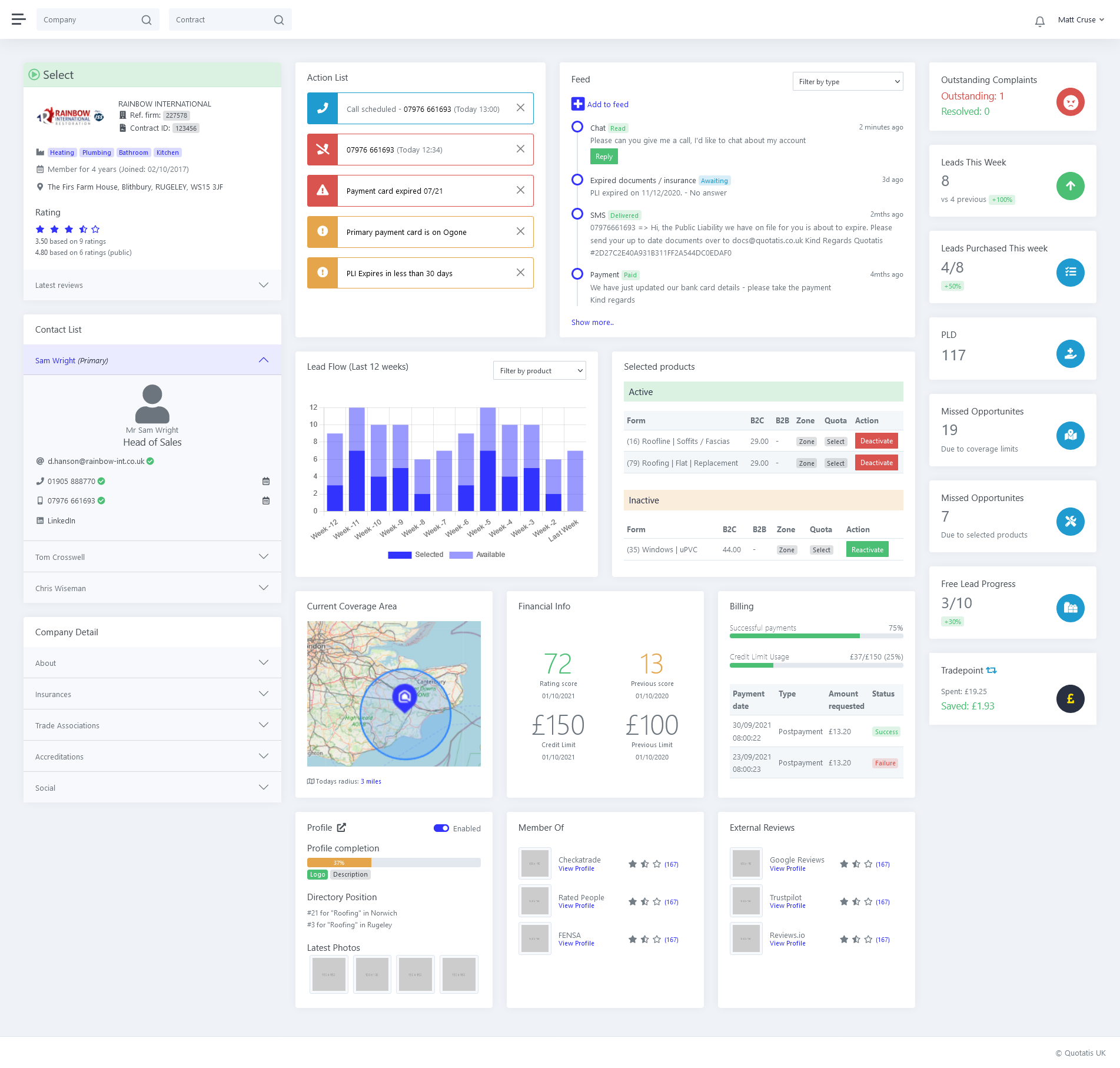Image resolution: width=1120 pixels, height=1068 pixels.
Task: Expand the Tom Crosswell contact
Action: pos(152,557)
